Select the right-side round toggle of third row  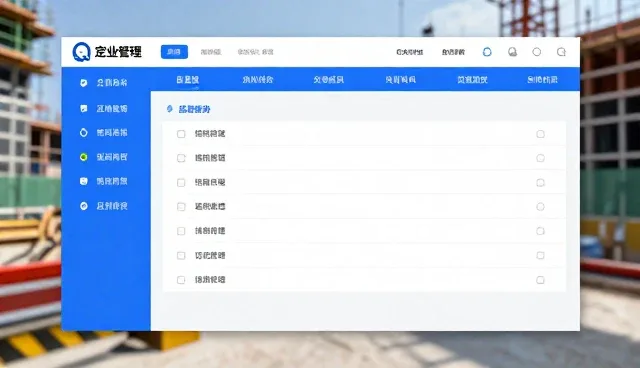[x=540, y=182]
